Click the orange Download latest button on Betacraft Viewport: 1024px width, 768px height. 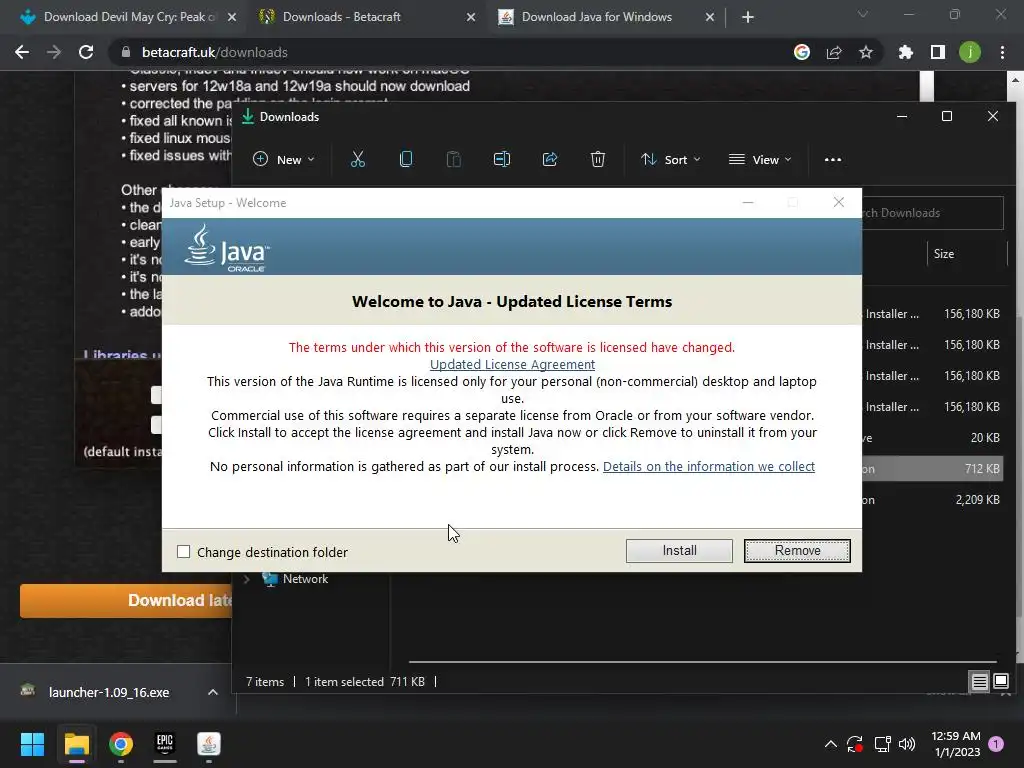(126, 601)
